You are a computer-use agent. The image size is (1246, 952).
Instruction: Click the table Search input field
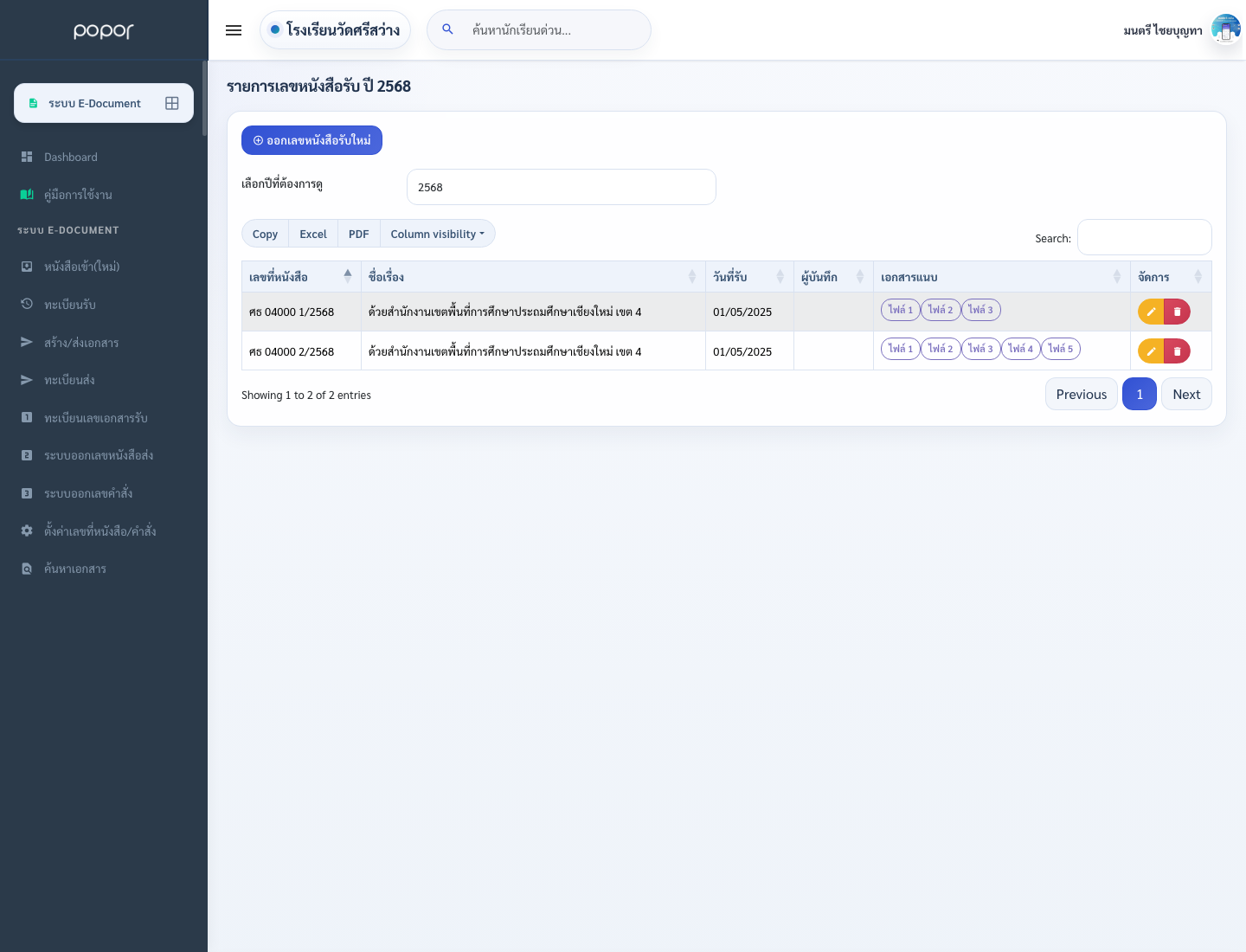click(x=1144, y=237)
